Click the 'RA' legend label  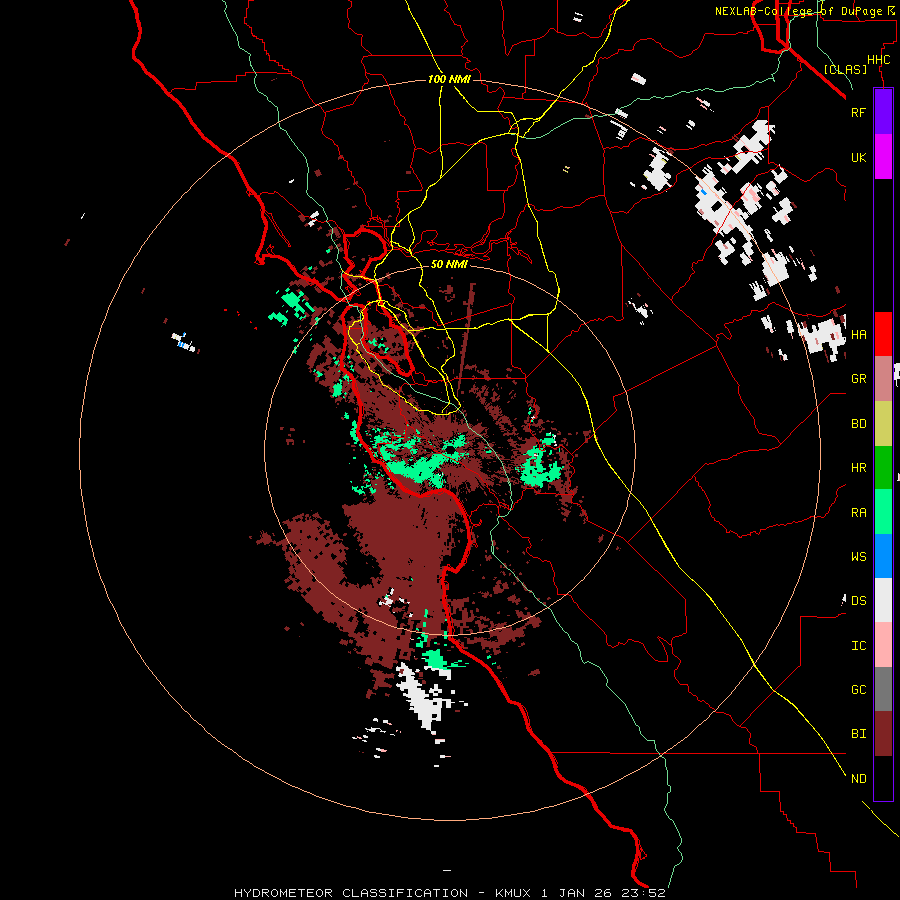pos(858,513)
